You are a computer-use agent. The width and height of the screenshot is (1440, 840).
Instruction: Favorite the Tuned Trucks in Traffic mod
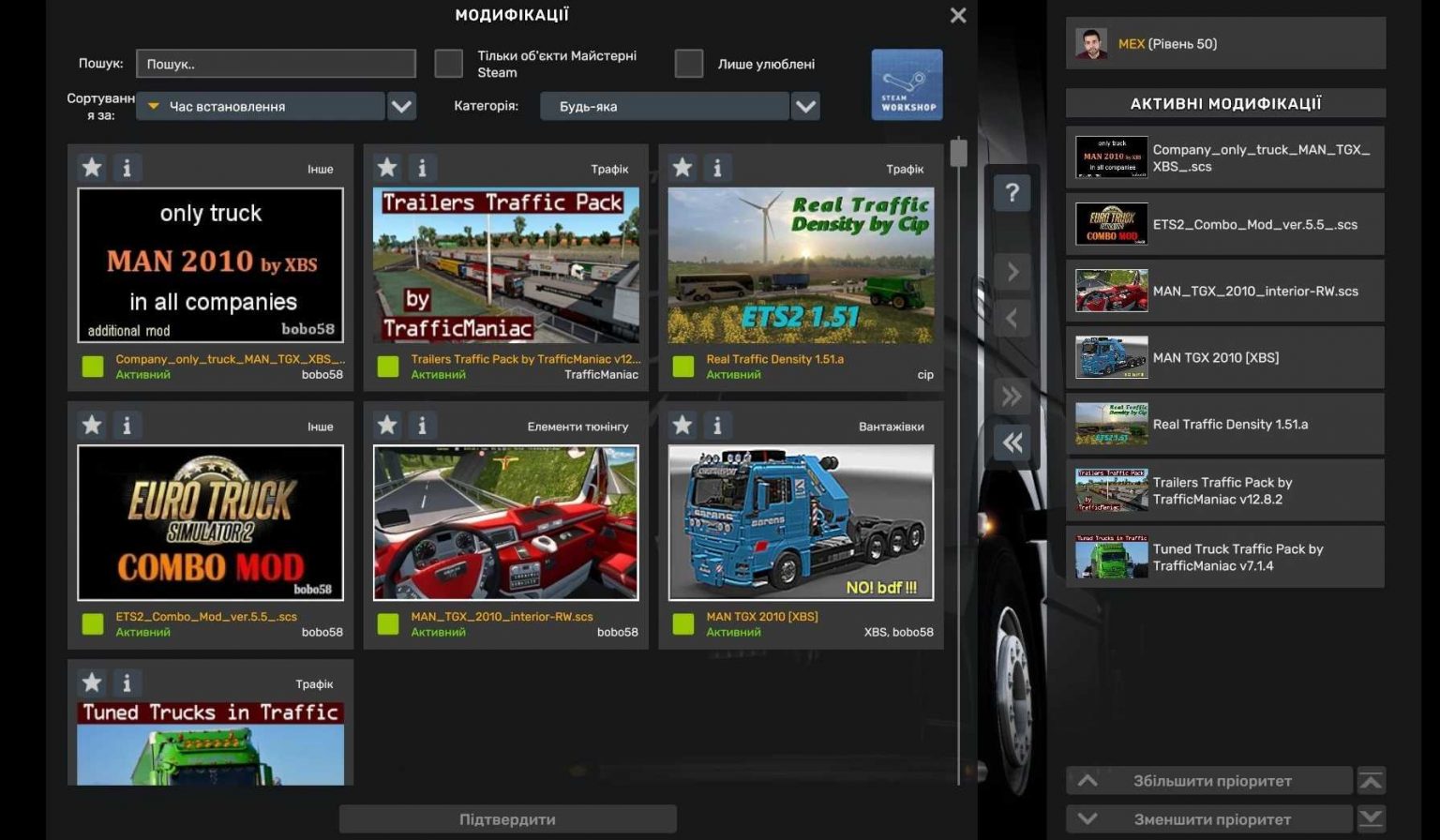click(91, 682)
